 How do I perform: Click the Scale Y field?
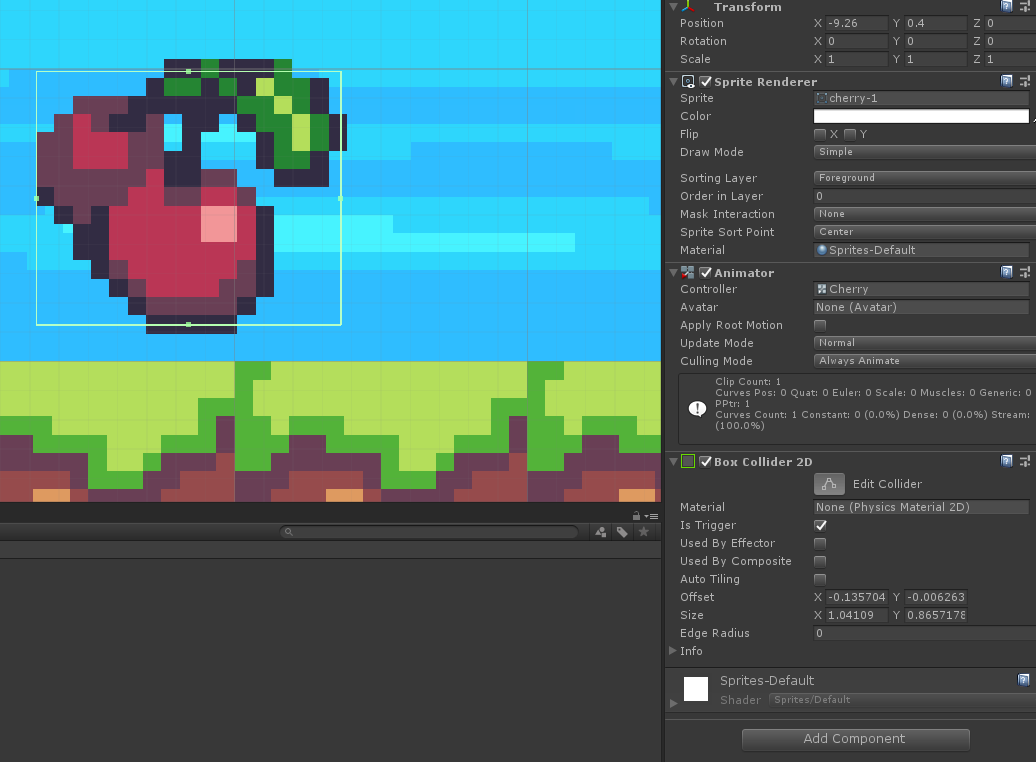point(936,59)
